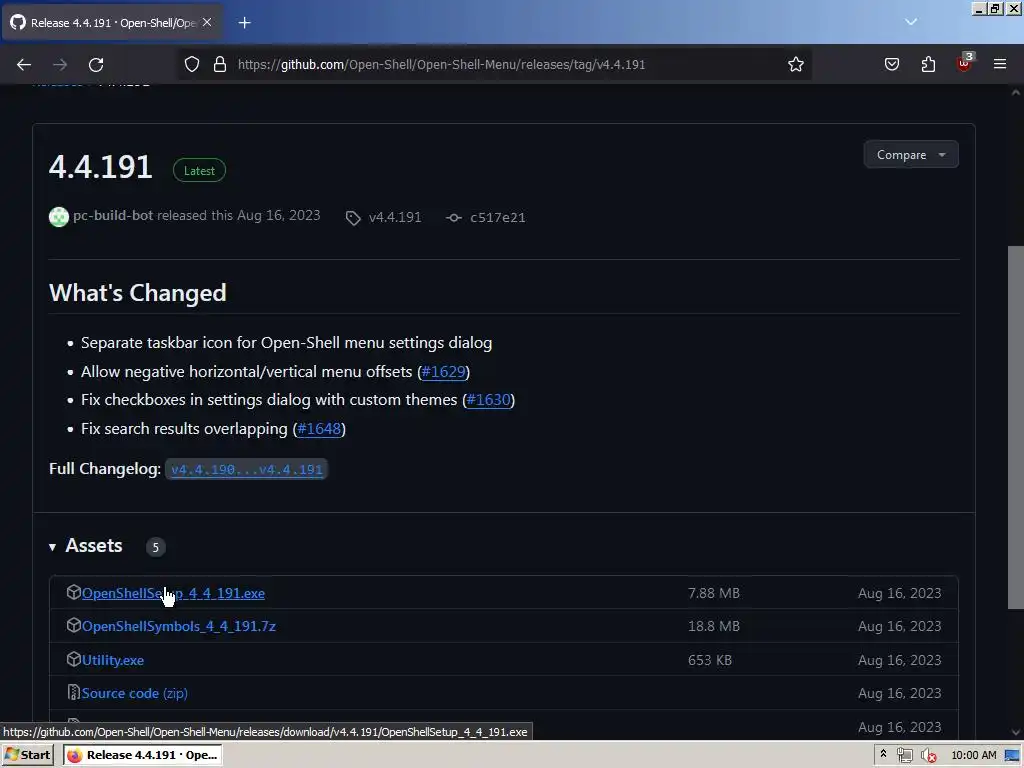The image size is (1024, 768).
Task: Open tracking protection shield icon
Action: coord(191,64)
